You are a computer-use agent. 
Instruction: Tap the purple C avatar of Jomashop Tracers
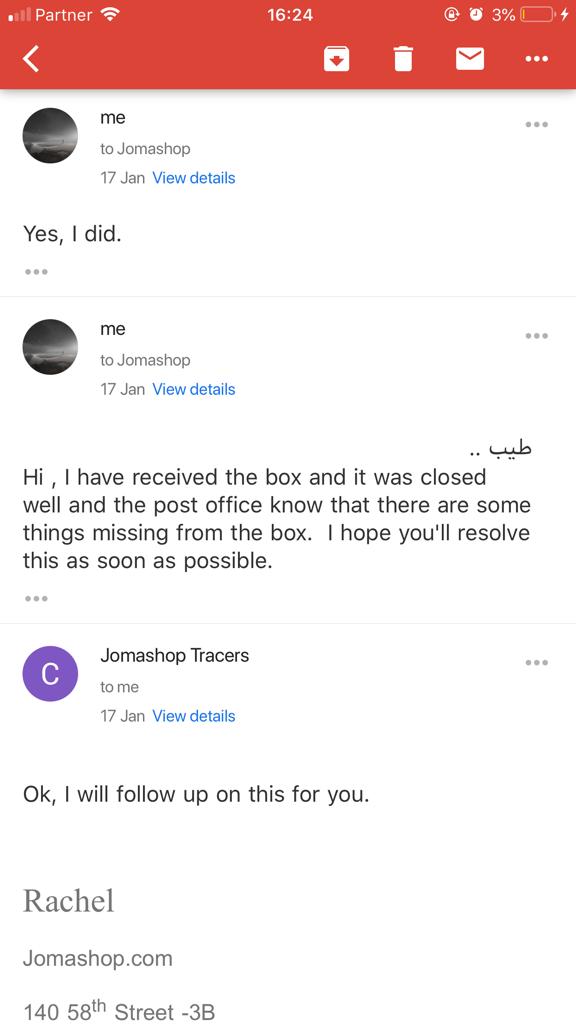click(x=50, y=674)
